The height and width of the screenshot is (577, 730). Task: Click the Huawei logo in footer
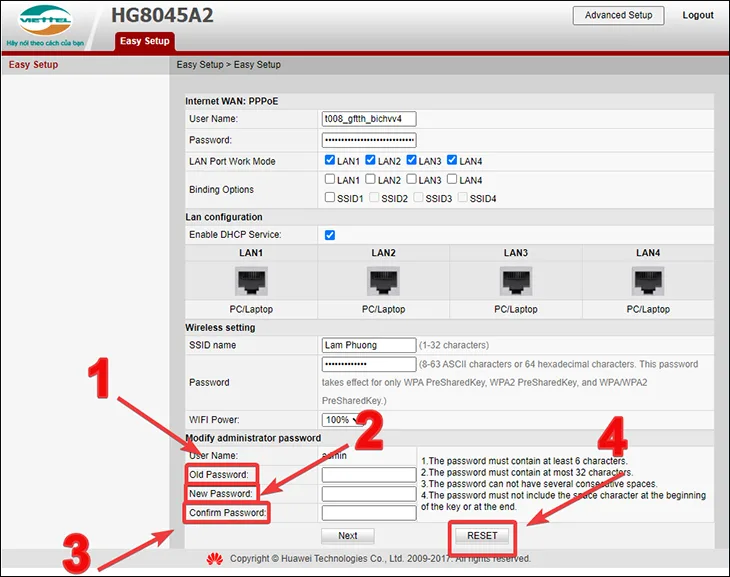tap(215, 558)
